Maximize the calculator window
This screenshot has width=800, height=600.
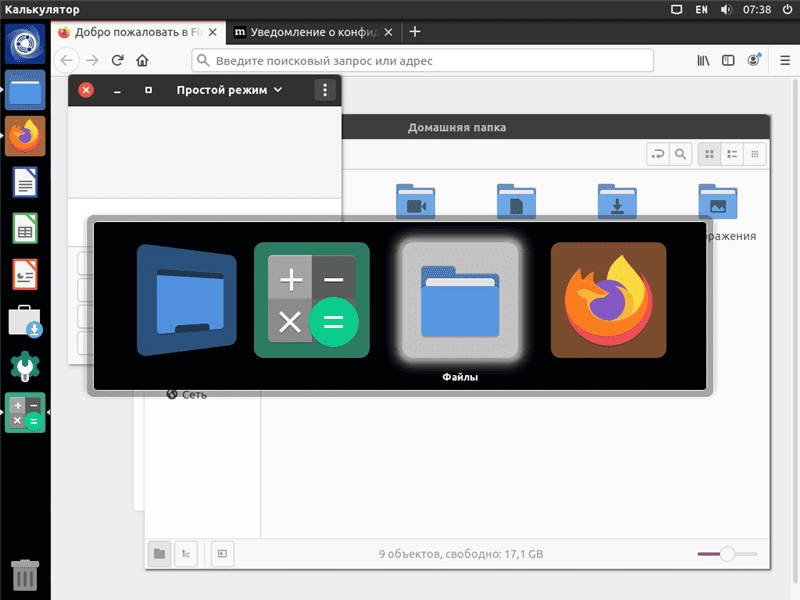point(148,90)
